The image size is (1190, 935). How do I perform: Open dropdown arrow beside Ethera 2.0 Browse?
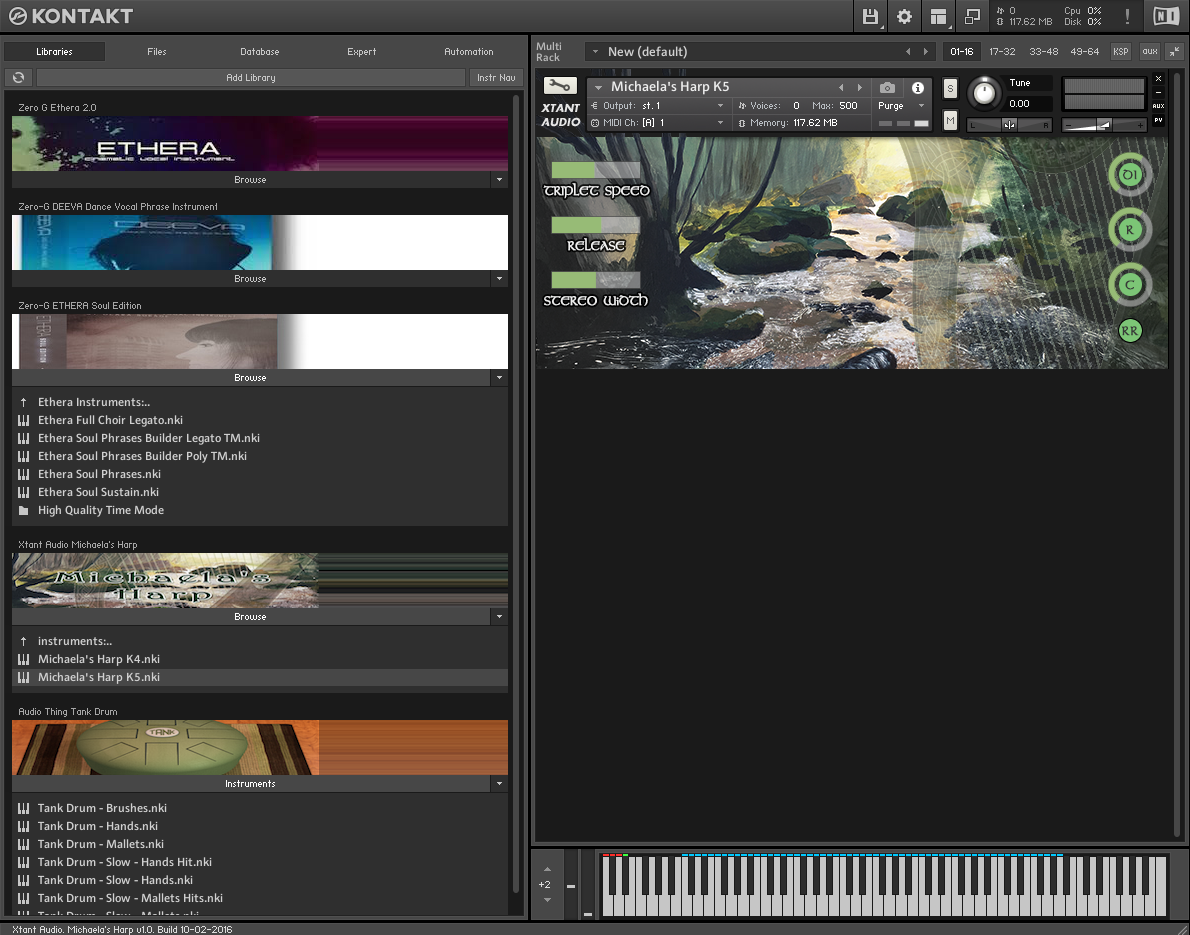[x=499, y=180]
